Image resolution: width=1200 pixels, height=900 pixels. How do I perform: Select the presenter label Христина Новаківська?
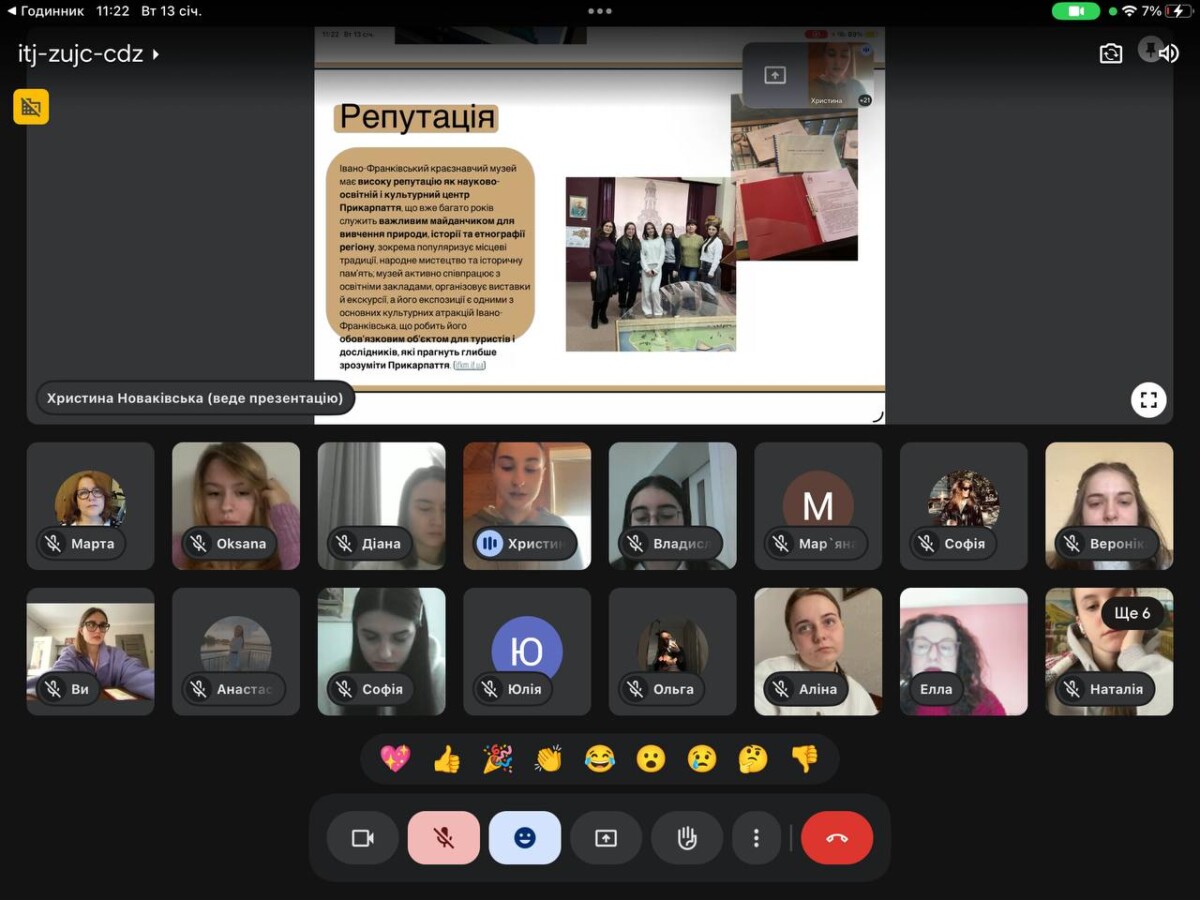[195, 398]
